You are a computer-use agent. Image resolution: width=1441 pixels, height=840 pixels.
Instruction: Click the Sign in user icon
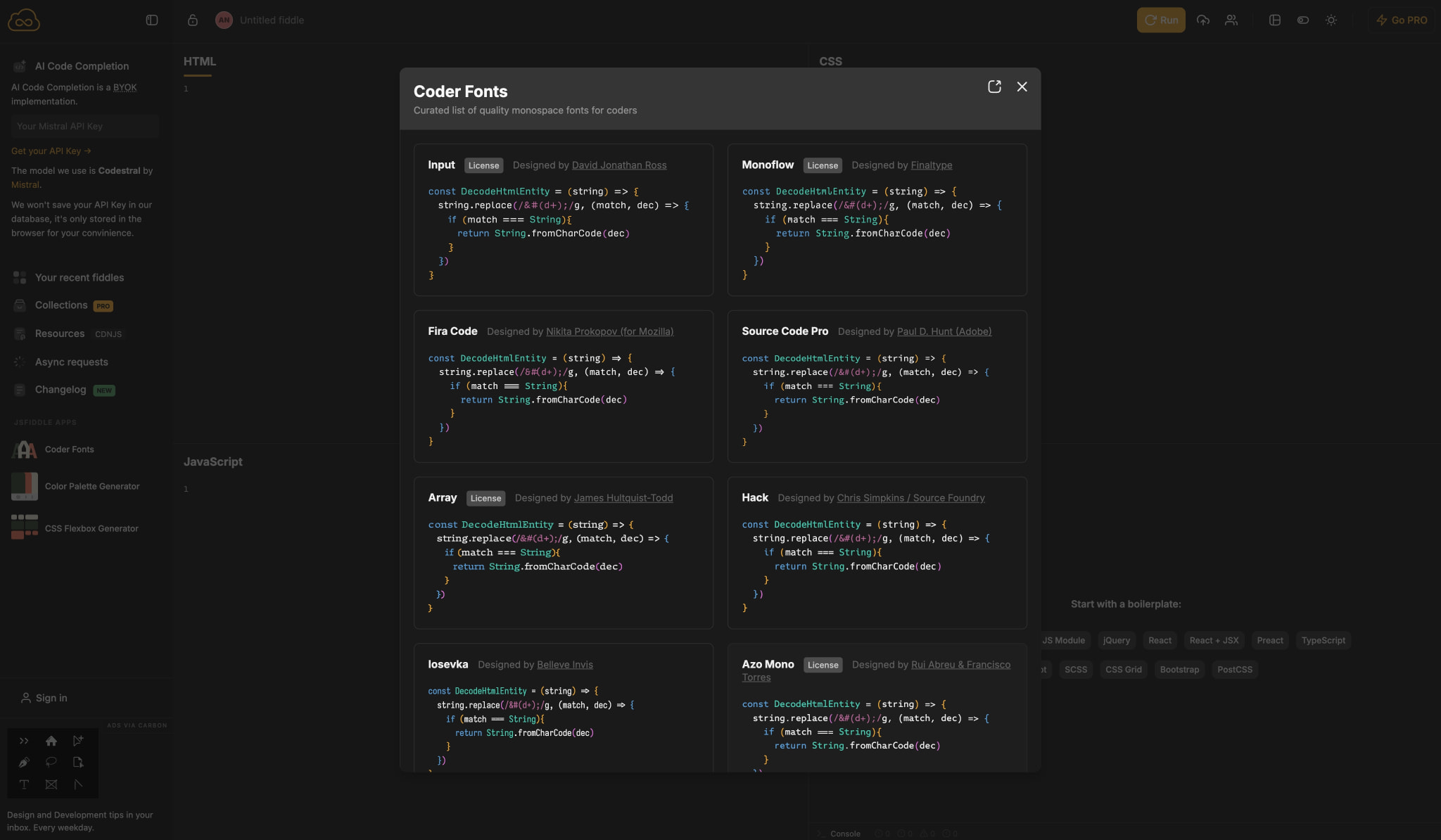click(x=26, y=698)
